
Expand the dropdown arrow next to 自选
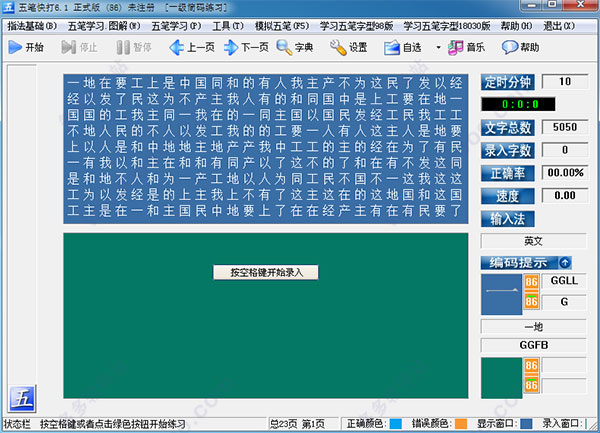[439, 47]
